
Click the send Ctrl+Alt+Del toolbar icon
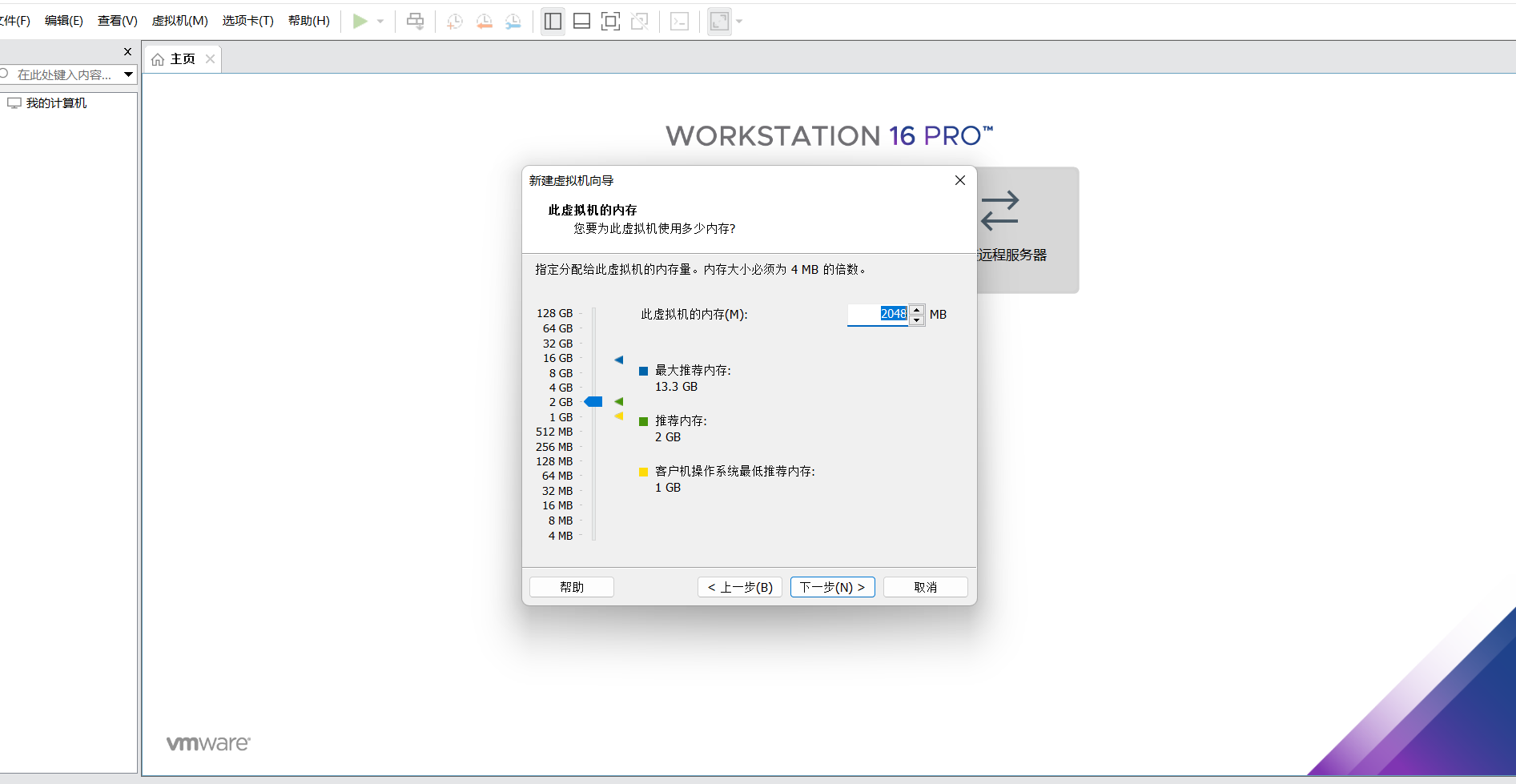point(415,22)
